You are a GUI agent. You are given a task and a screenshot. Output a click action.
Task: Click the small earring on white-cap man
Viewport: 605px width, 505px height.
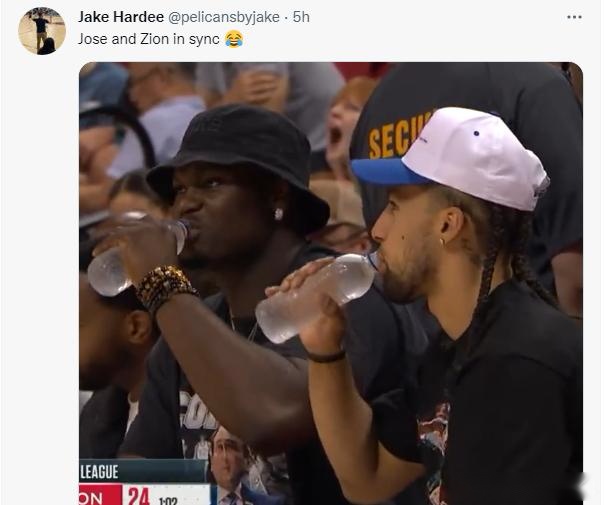[x=442, y=242]
